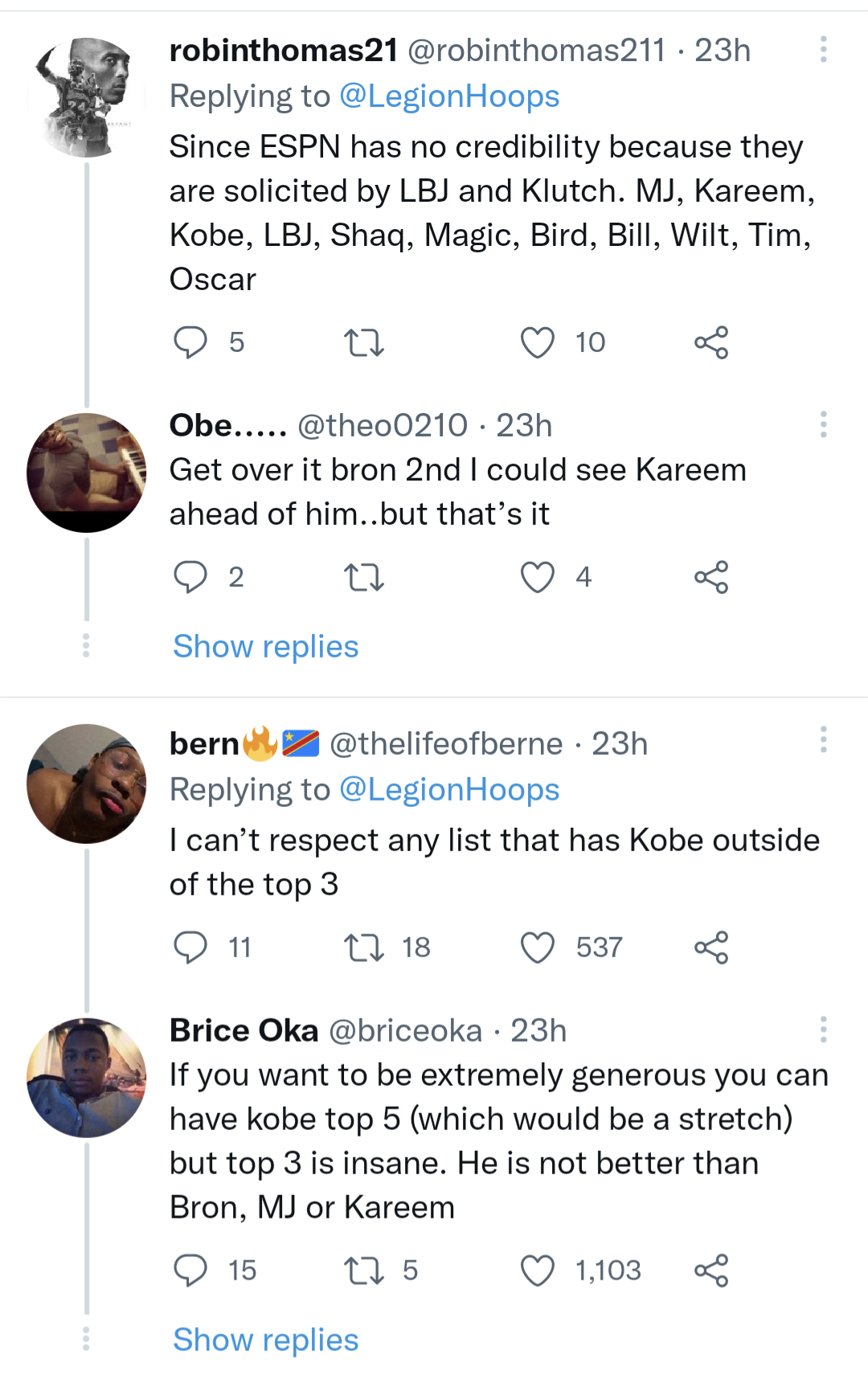
Task: Share bern's tweet about Kobe top 3
Action: pos(714,947)
